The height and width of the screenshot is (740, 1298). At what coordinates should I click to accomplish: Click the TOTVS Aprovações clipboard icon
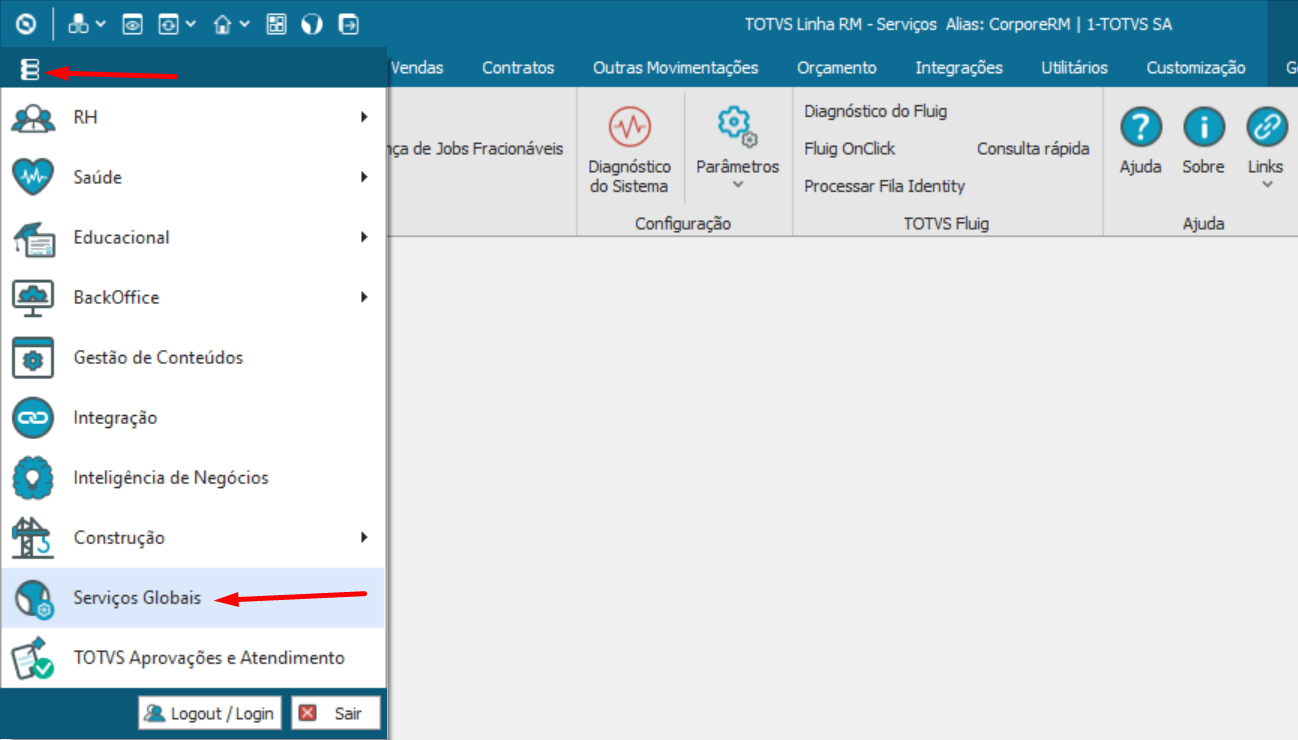pos(33,658)
